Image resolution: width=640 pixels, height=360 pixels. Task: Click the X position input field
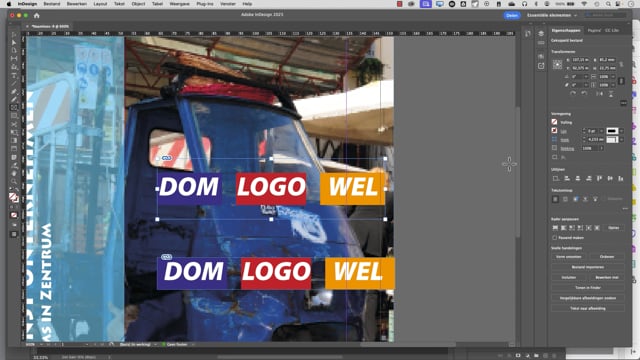pos(580,60)
